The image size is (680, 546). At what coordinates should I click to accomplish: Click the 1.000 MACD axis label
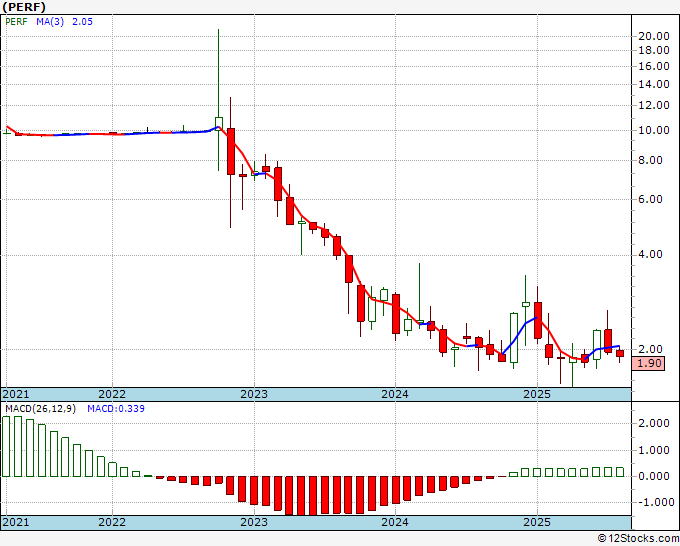(654, 451)
